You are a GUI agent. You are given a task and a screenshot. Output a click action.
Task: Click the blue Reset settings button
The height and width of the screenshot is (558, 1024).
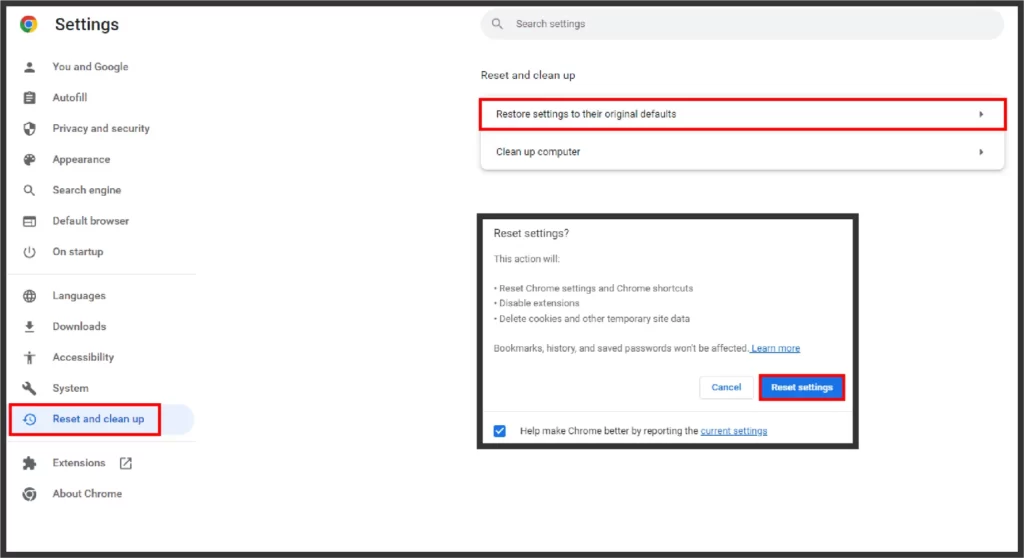[x=801, y=387]
